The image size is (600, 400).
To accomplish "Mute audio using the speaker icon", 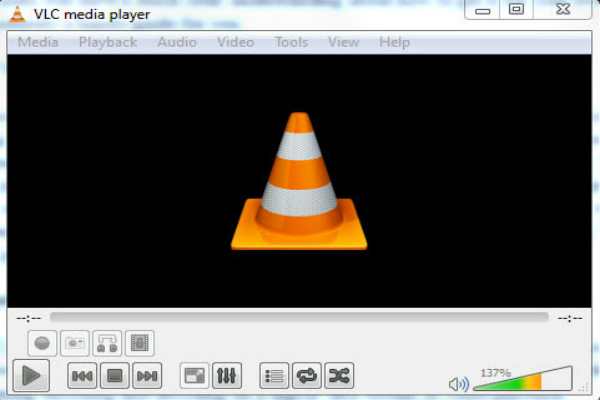I will coord(458,384).
